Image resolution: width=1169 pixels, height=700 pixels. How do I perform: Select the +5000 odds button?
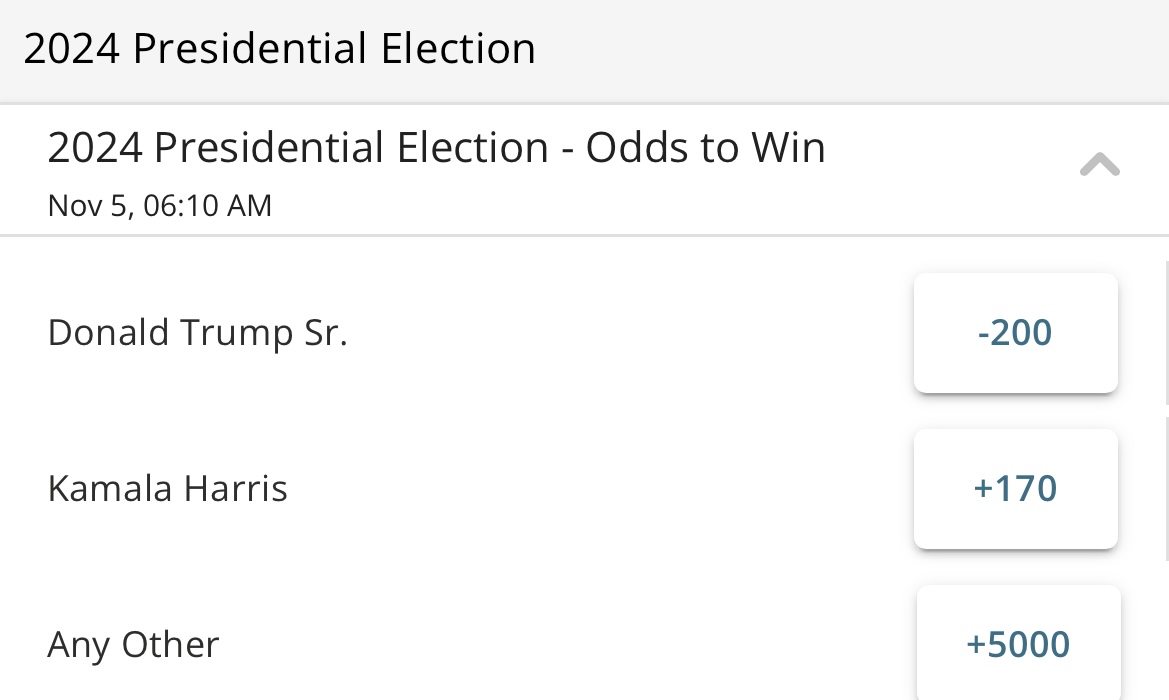(x=1018, y=644)
